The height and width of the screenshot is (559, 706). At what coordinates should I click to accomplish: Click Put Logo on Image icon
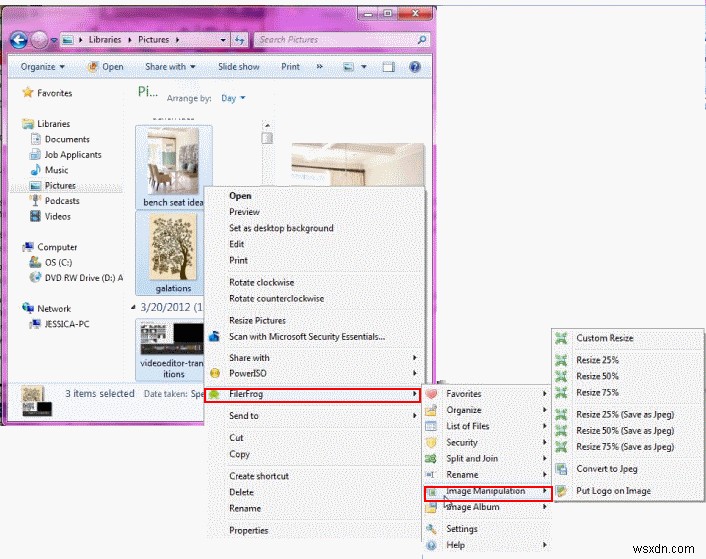(x=561, y=491)
